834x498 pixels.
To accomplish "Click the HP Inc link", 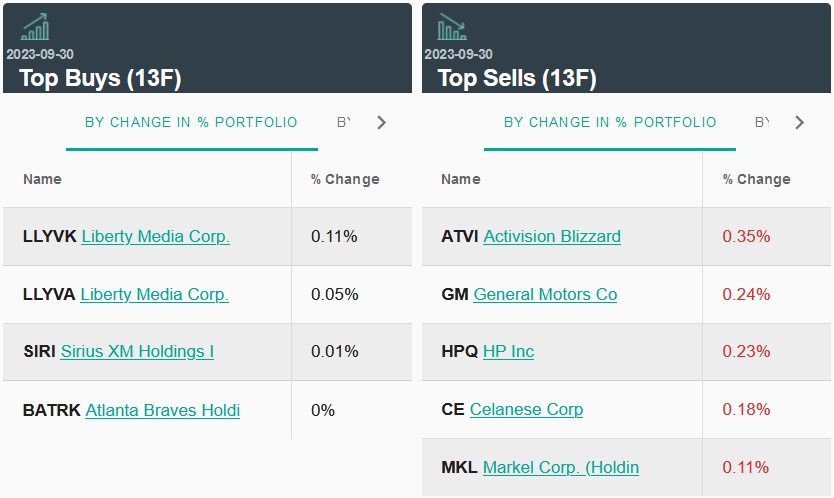I will (x=508, y=352).
